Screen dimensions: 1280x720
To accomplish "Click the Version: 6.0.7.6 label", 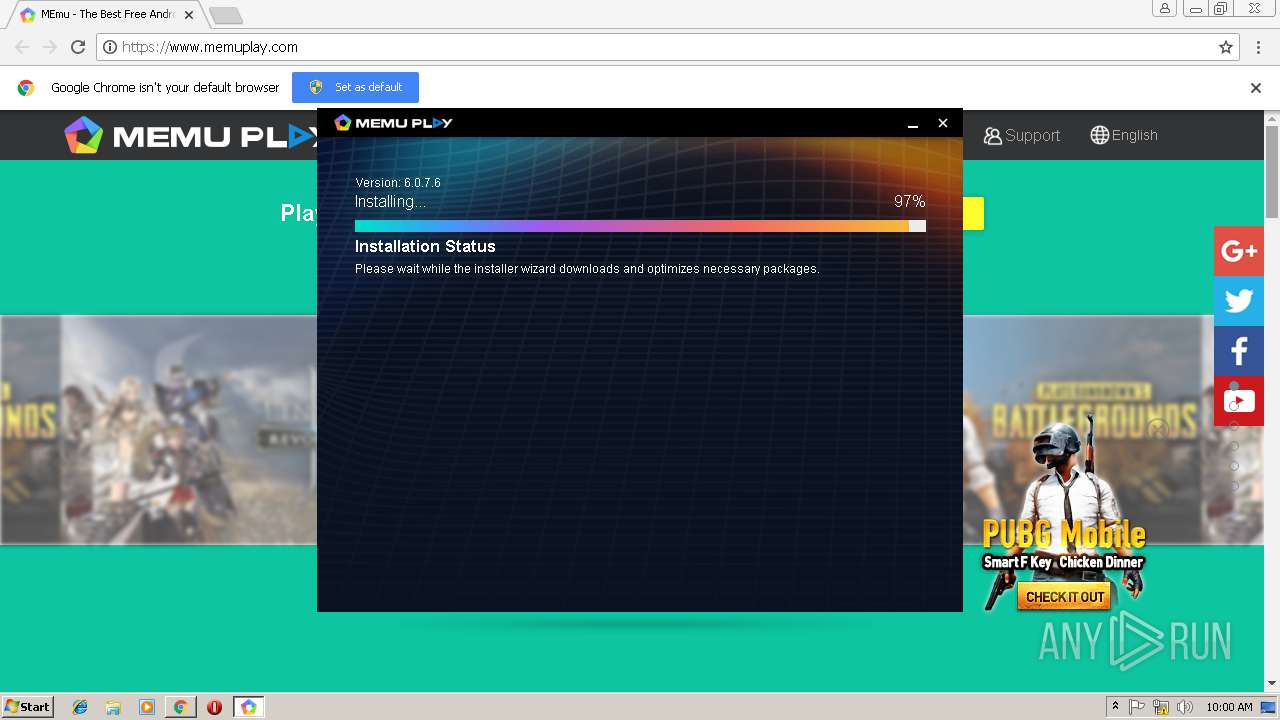I will tap(398, 183).
